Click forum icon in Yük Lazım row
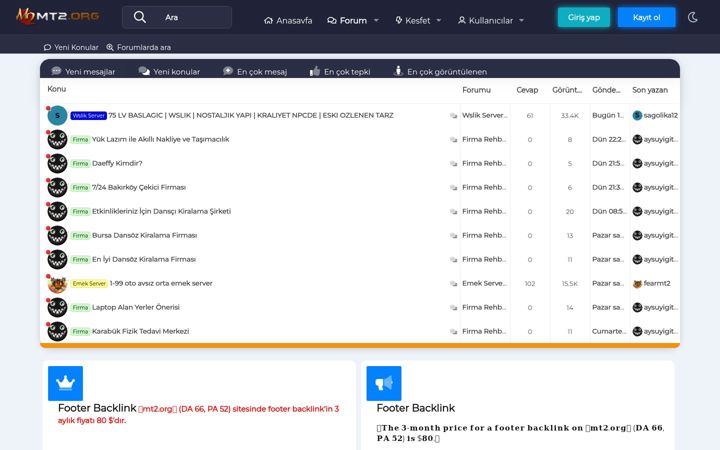This screenshot has width=720, height=450. coord(454,140)
